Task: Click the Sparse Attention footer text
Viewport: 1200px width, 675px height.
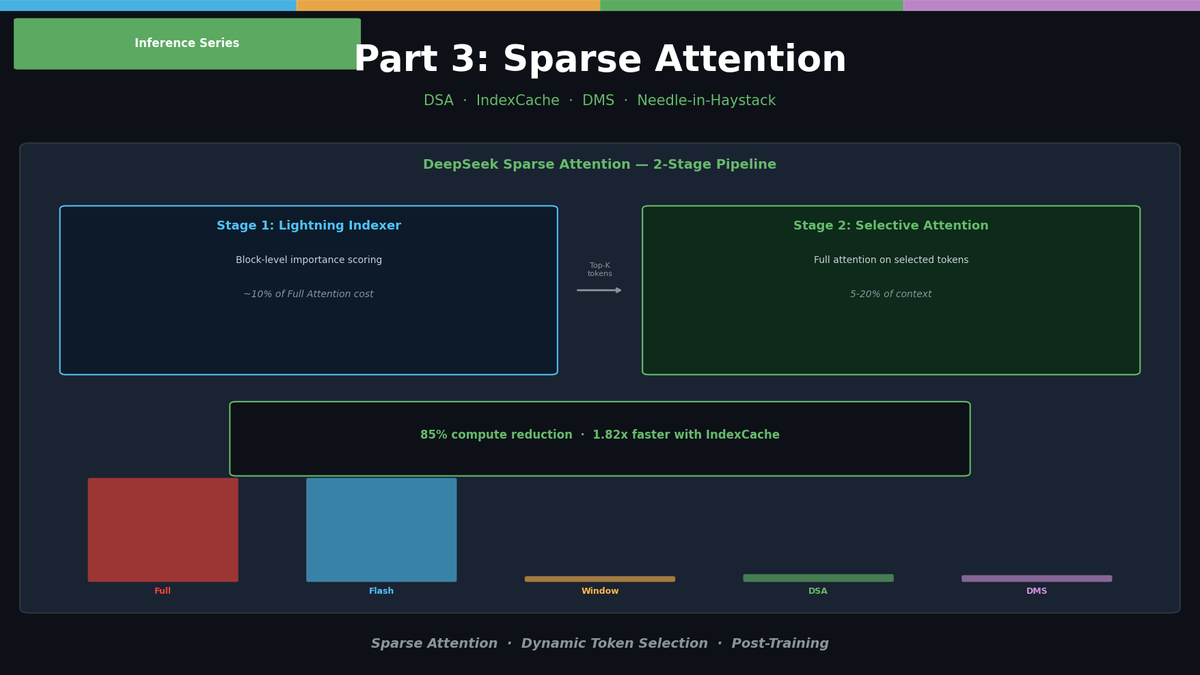Action: click(434, 643)
